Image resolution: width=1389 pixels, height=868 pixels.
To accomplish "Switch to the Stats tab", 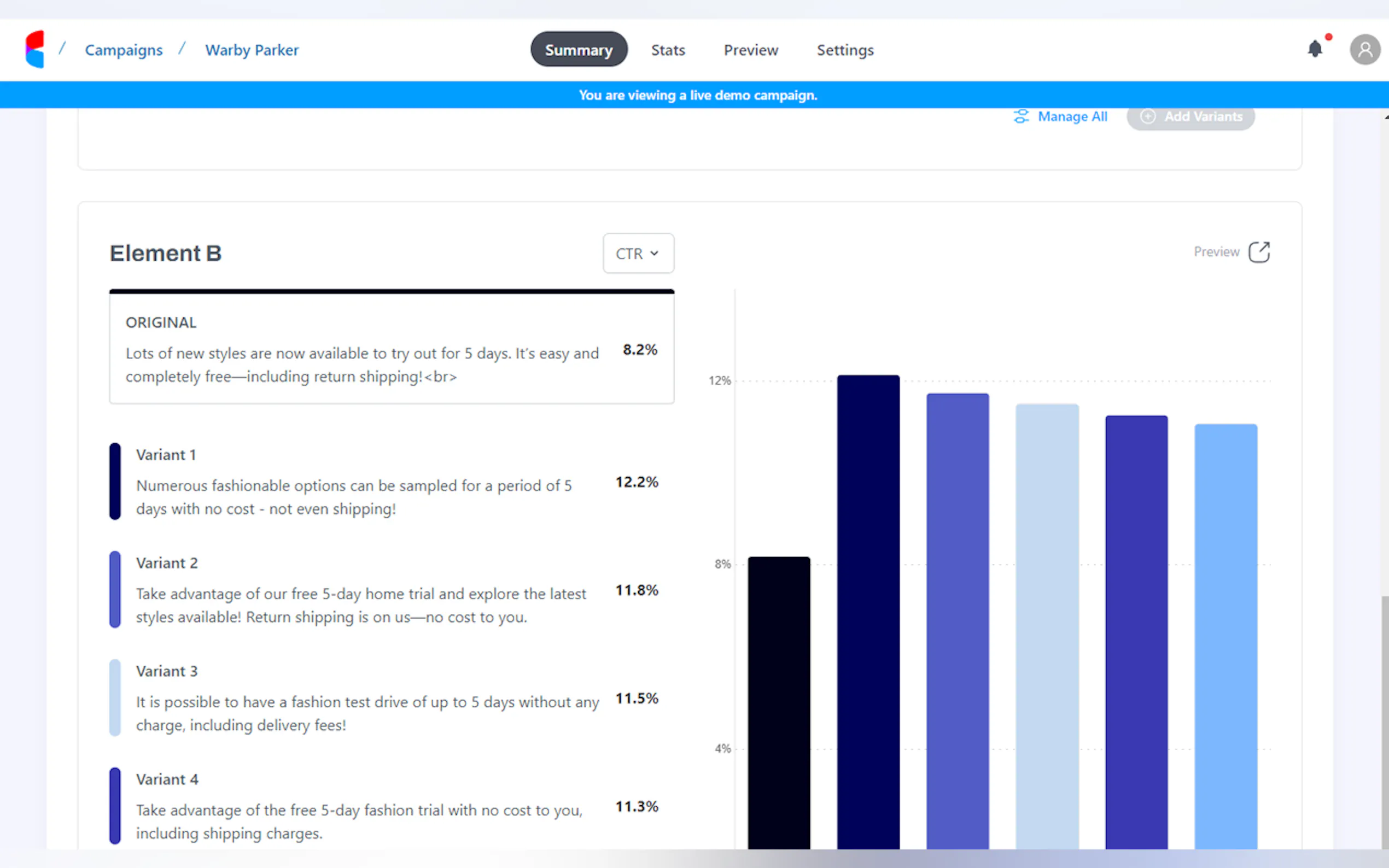I will point(667,50).
